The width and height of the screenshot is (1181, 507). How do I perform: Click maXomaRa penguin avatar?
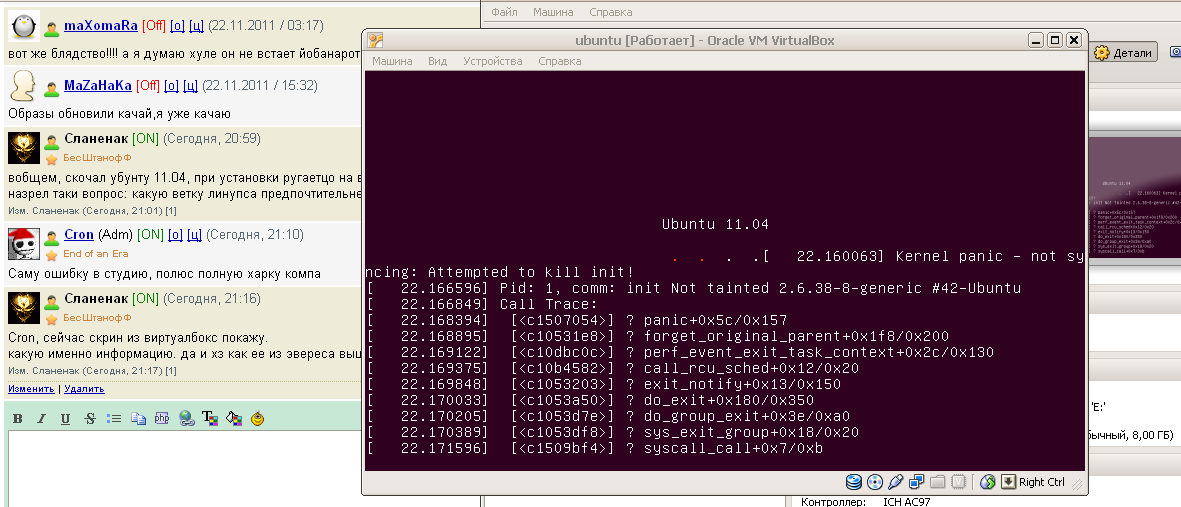pyautogui.click(x=23, y=26)
